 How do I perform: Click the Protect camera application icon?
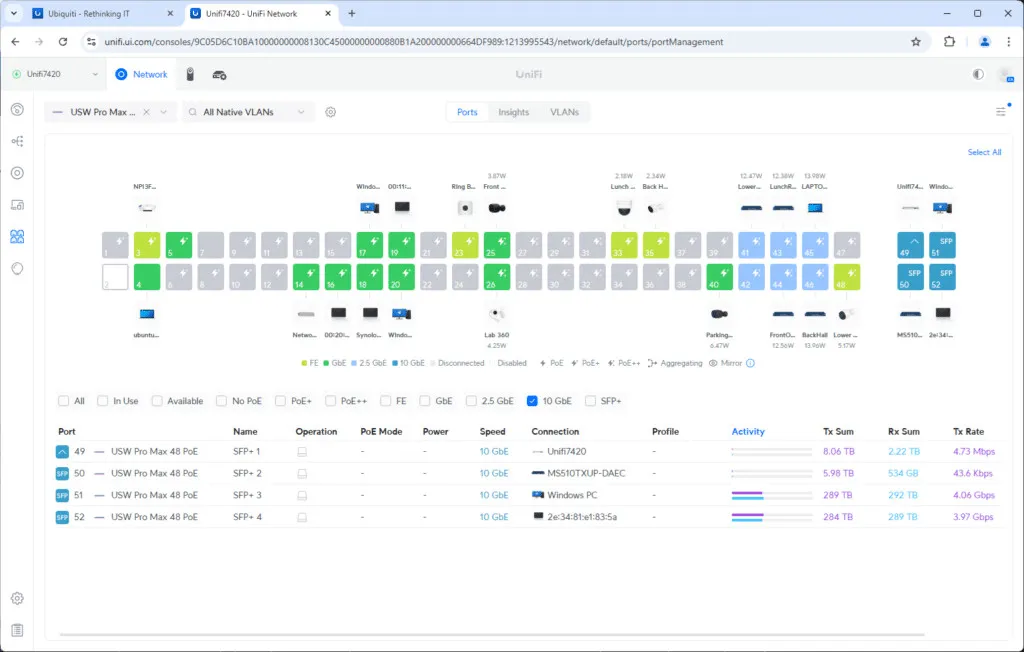tap(190, 75)
